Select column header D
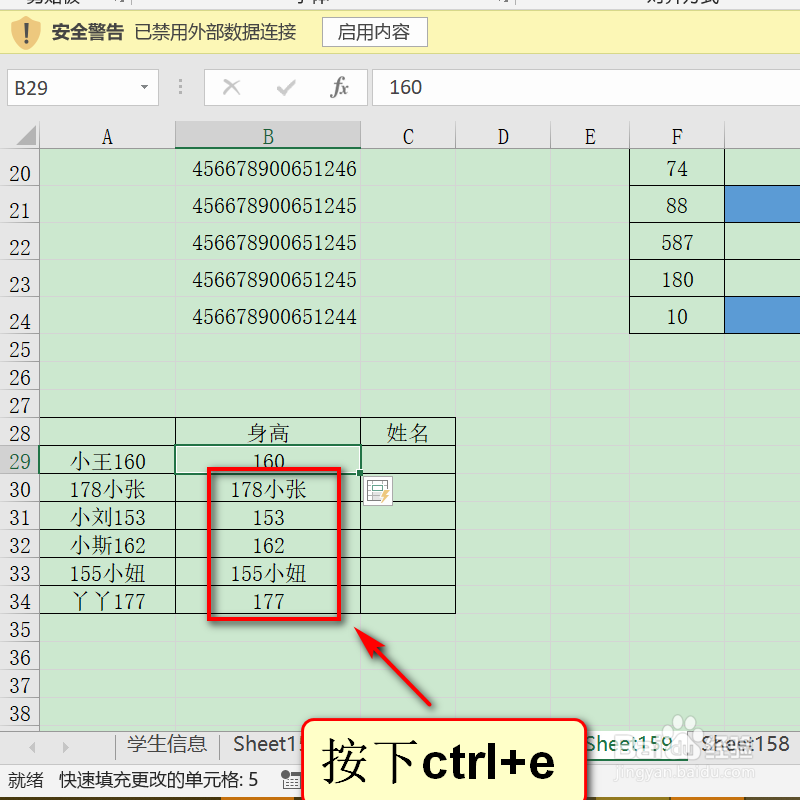 tap(503, 135)
